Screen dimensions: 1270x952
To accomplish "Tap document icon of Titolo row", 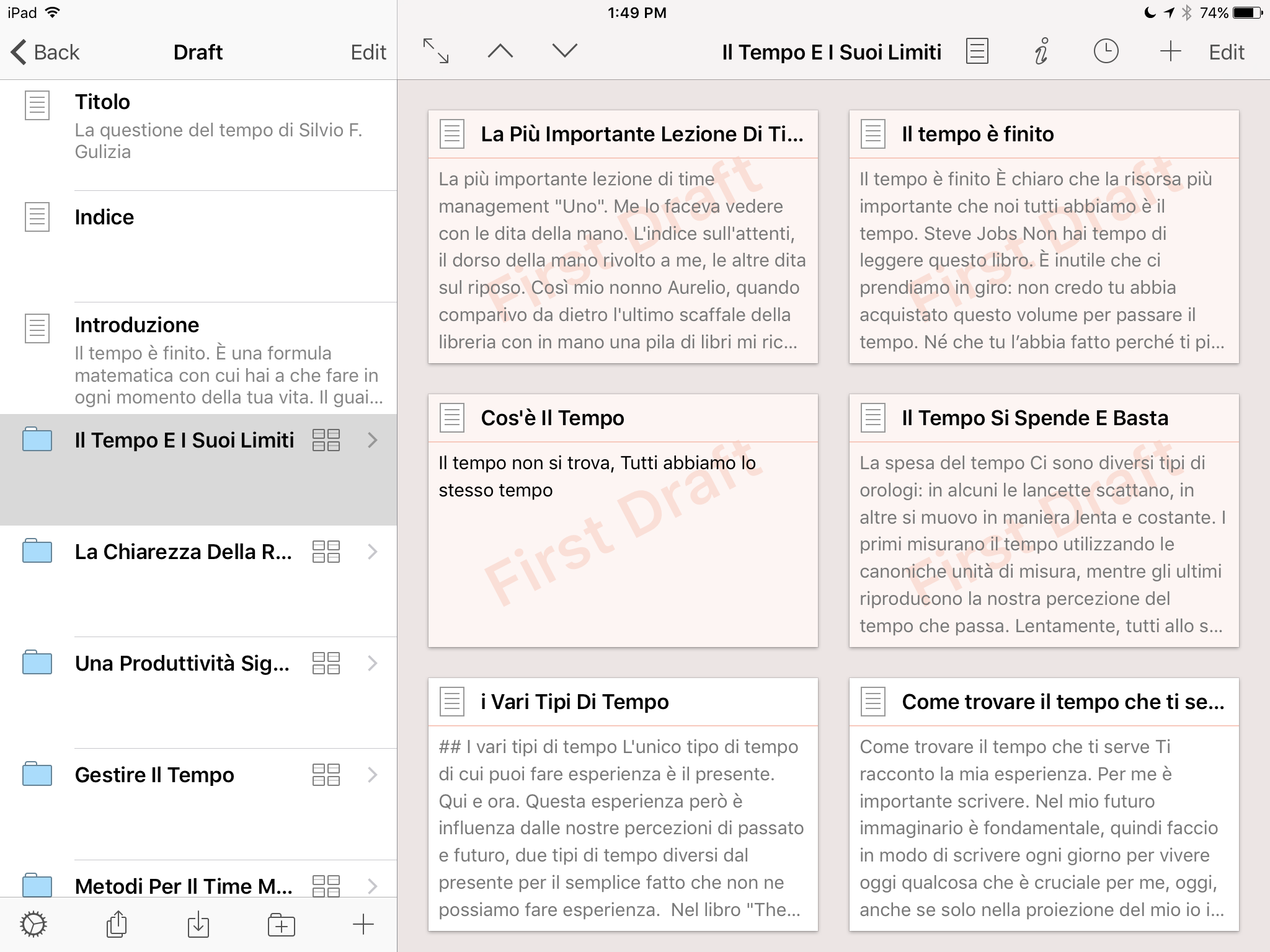I will [37, 105].
